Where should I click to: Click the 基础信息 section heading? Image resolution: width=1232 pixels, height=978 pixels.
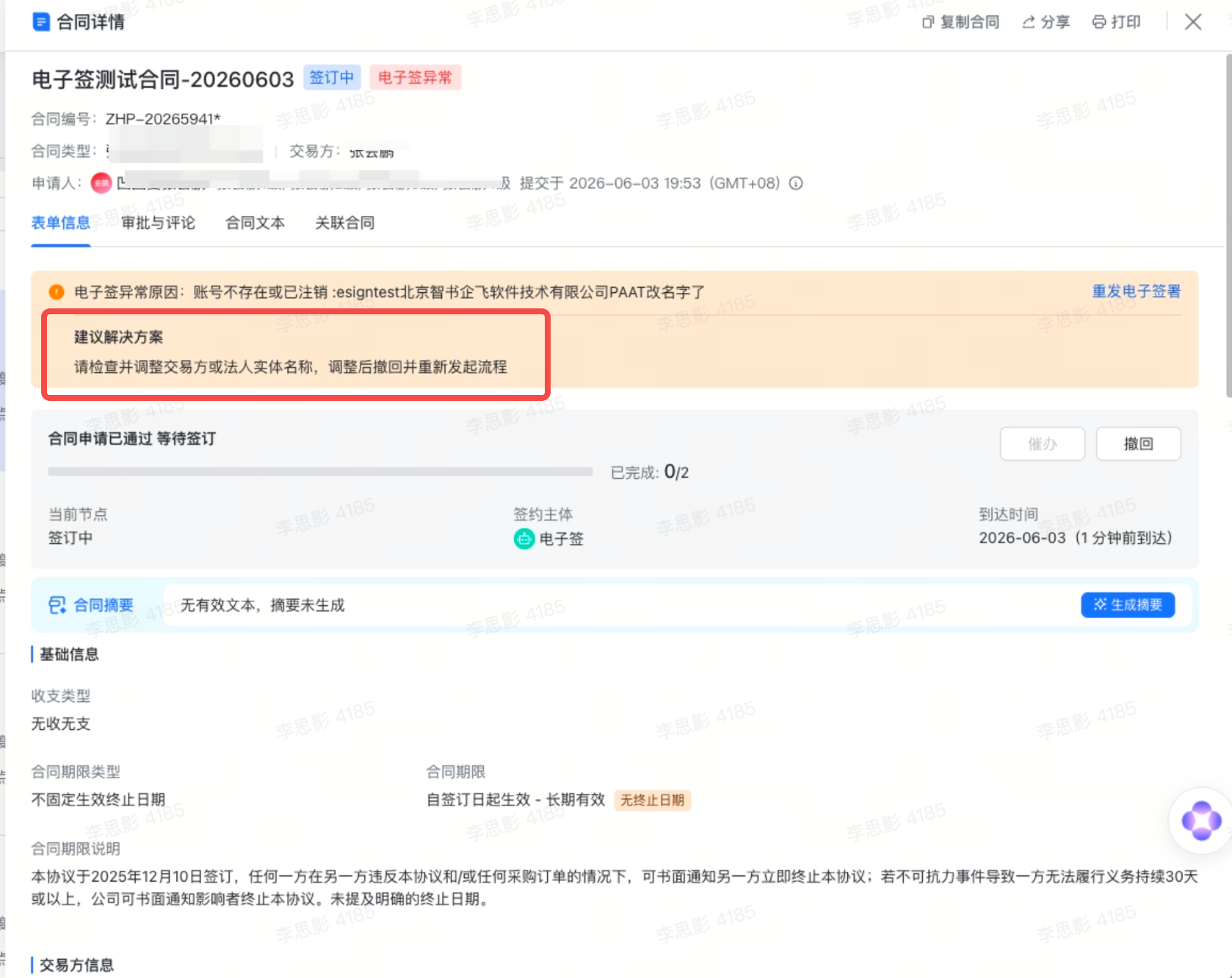tap(69, 654)
